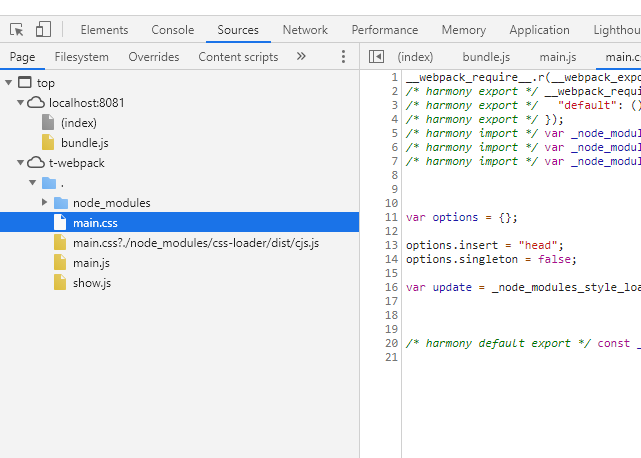Viewport: 641px width, 458px height.
Task: Click line number 13 in gutter
Action: (x=391, y=245)
